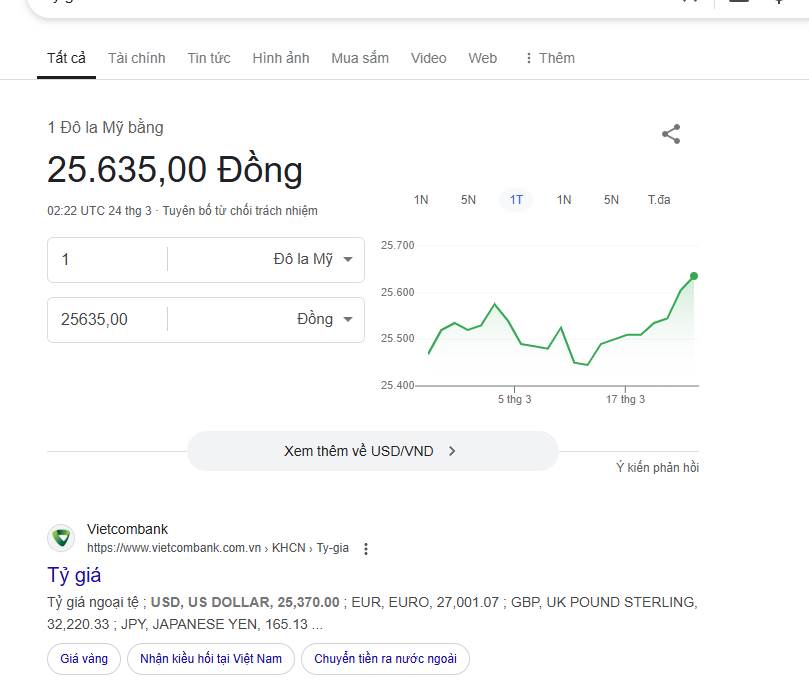Go to the Hình ảnh tab
Viewport: 809px width, 681px height.
pyautogui.click(x=281, y=58)
